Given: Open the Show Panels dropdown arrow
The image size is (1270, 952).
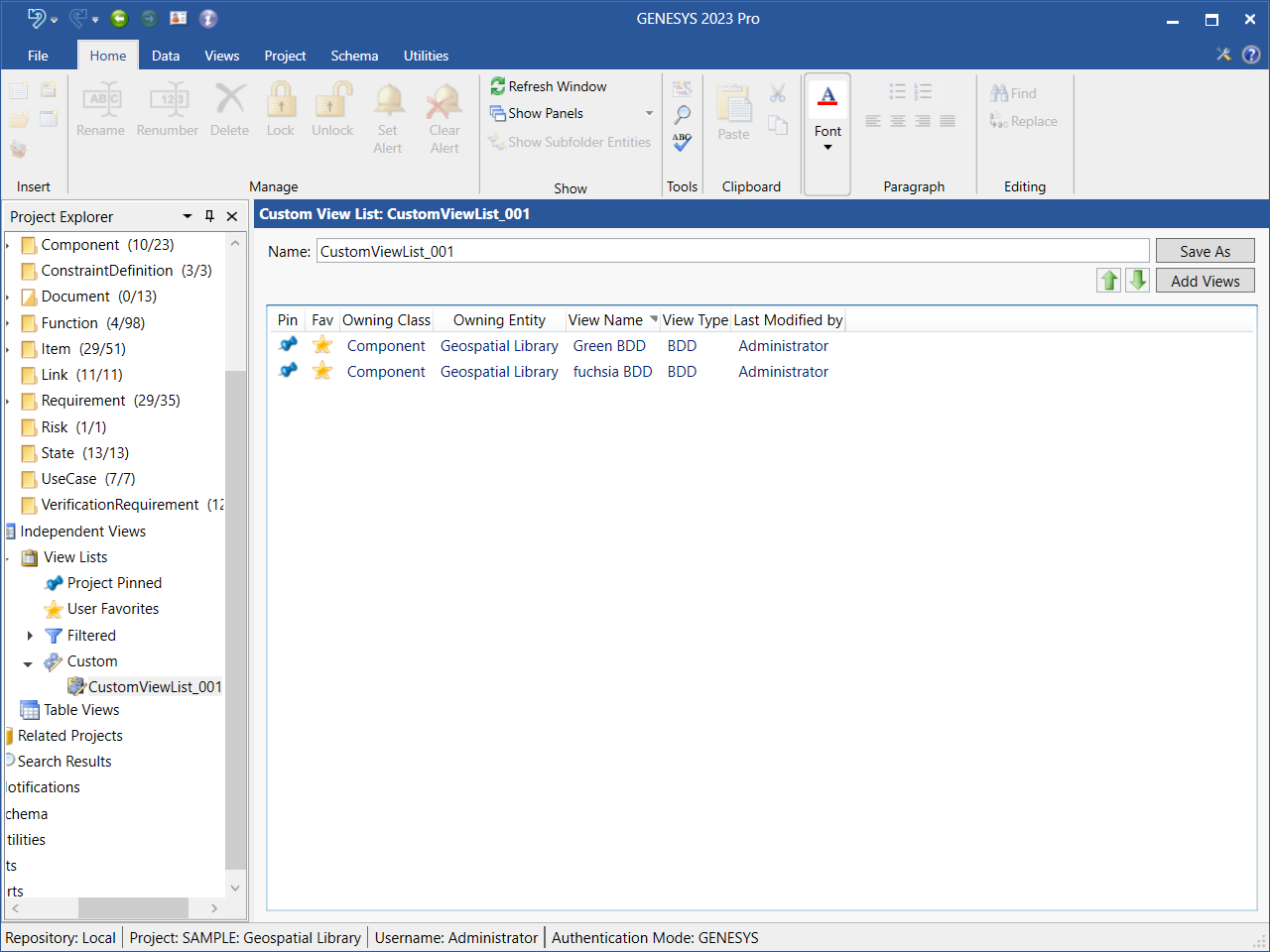Looking at the screenshot, I should pos(649,113).
